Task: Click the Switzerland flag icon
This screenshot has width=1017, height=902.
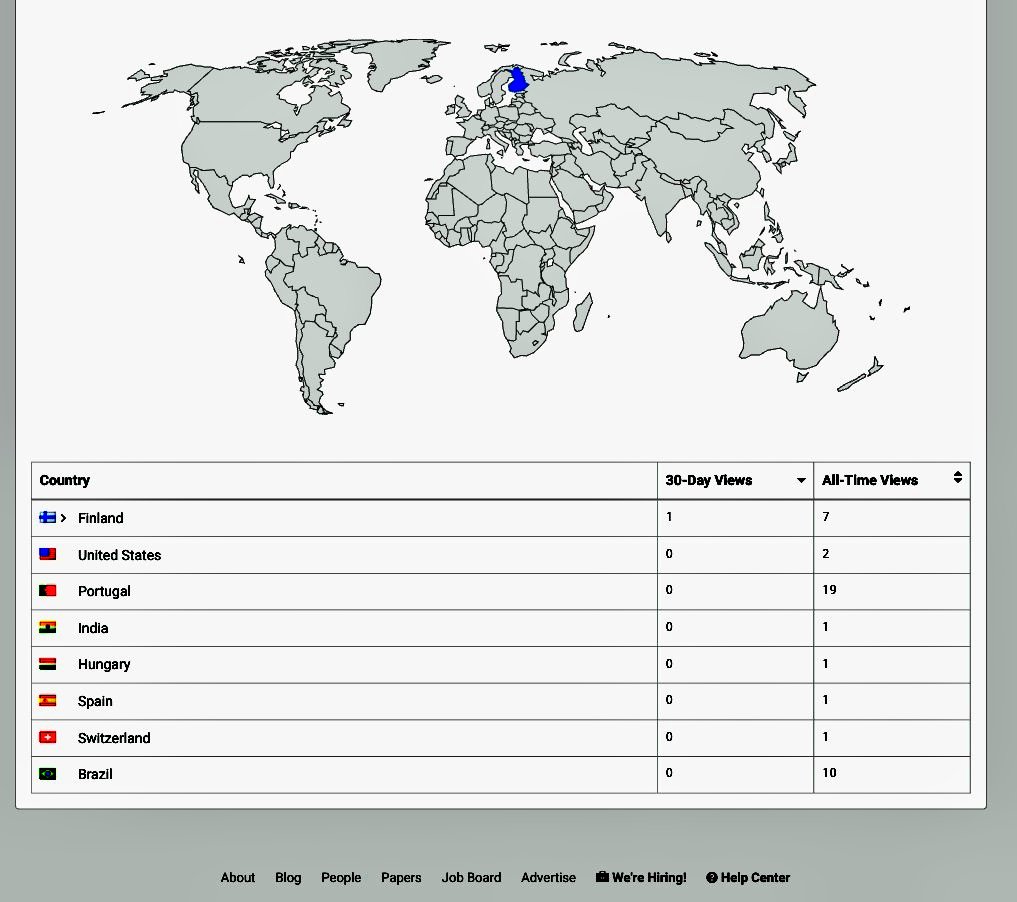Action: click(47, 737)
